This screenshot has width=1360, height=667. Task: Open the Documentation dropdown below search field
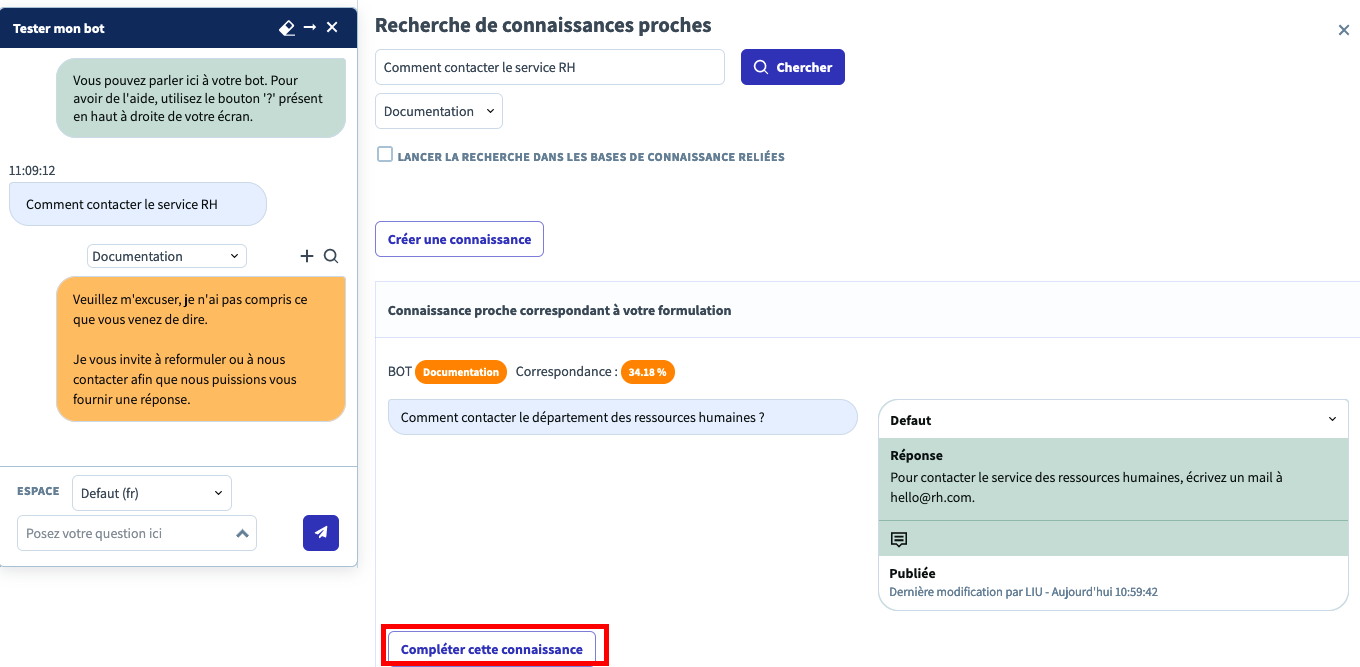(439, 111)
